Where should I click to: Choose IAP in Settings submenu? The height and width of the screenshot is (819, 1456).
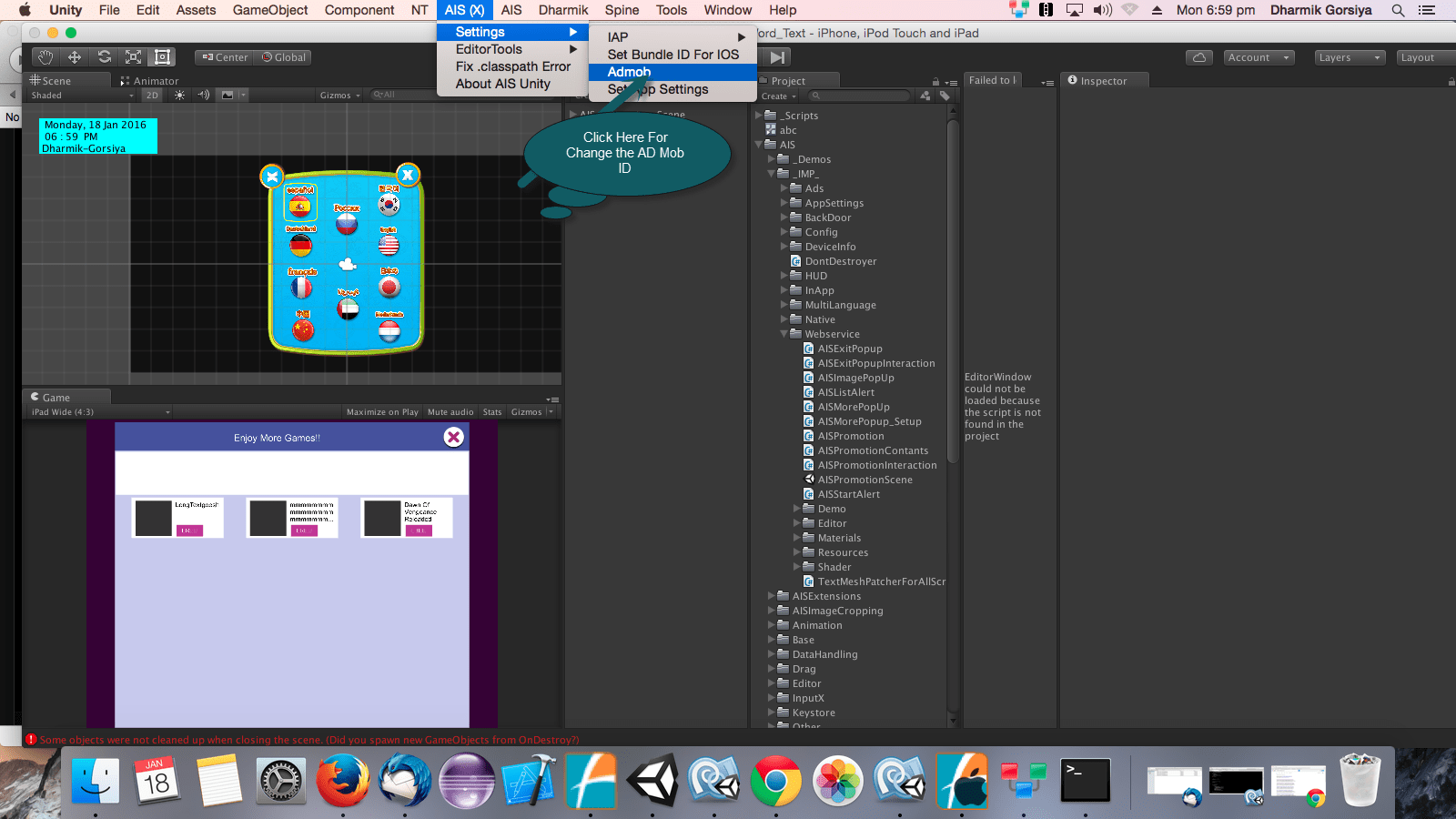click(673, 37)
